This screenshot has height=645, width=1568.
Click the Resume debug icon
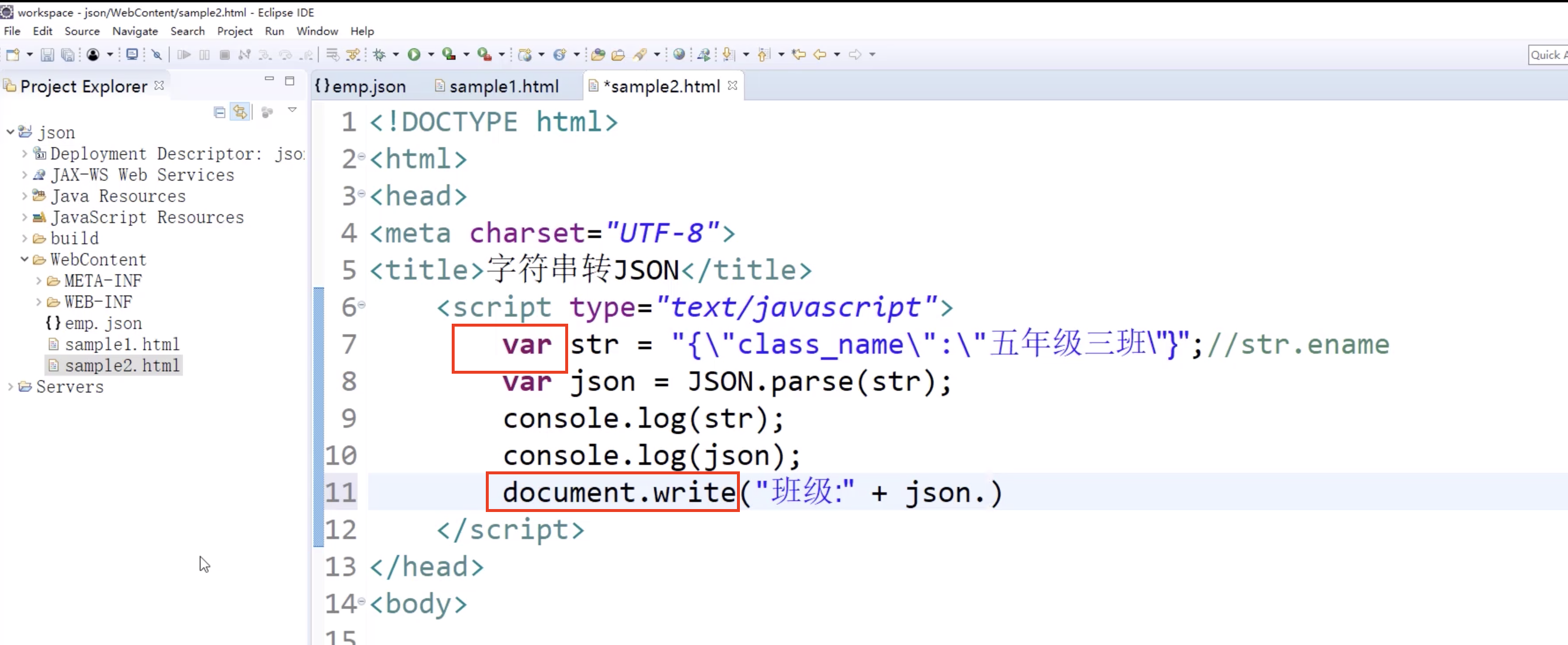point(184,55)
